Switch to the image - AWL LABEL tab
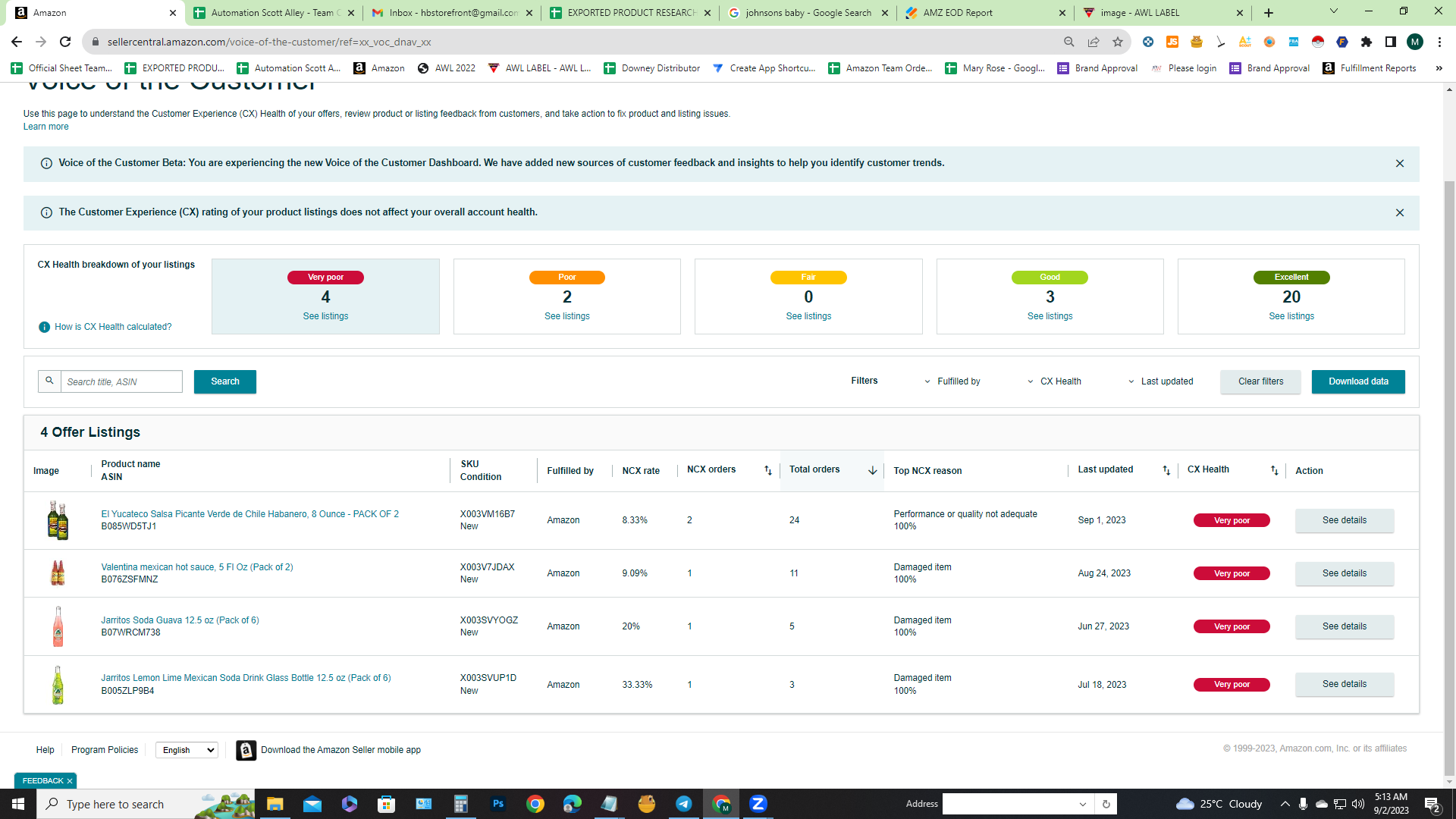 click(1164, 13)
